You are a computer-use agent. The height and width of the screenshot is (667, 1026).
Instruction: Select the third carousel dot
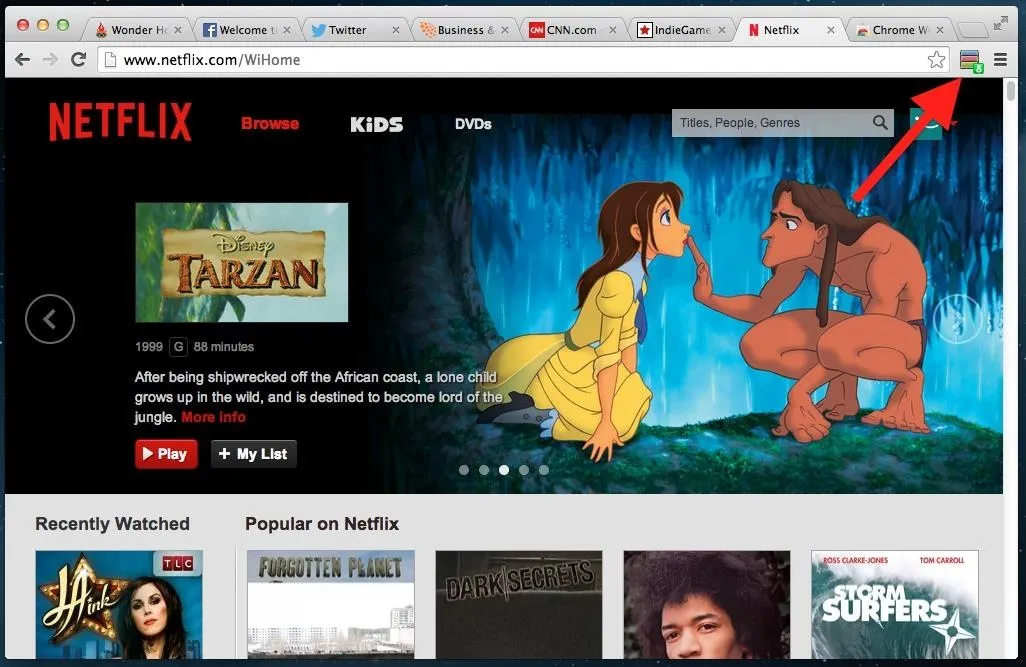pos(504,470)
